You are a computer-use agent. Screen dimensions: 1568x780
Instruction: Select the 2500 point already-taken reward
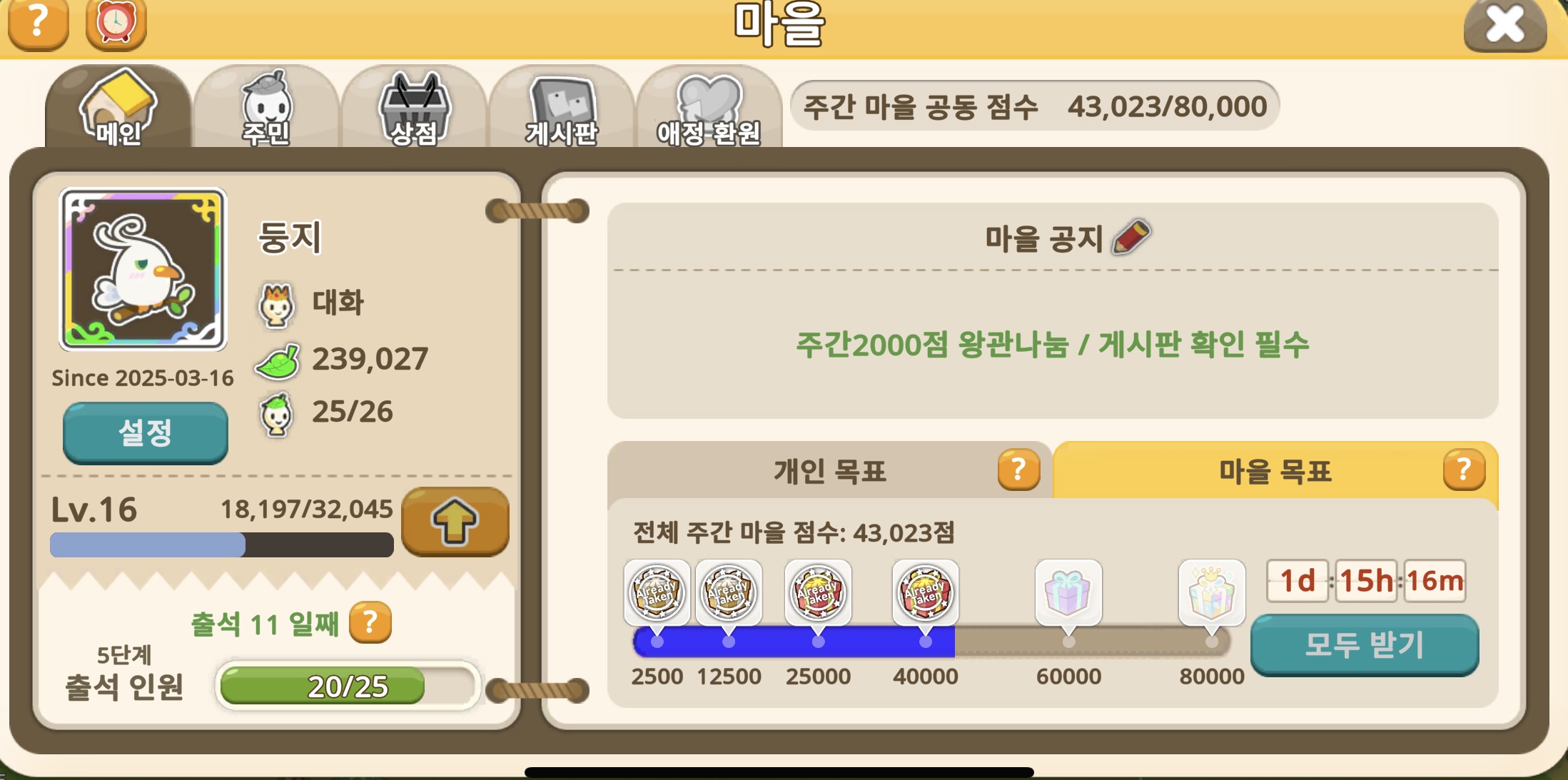[657, 592]
